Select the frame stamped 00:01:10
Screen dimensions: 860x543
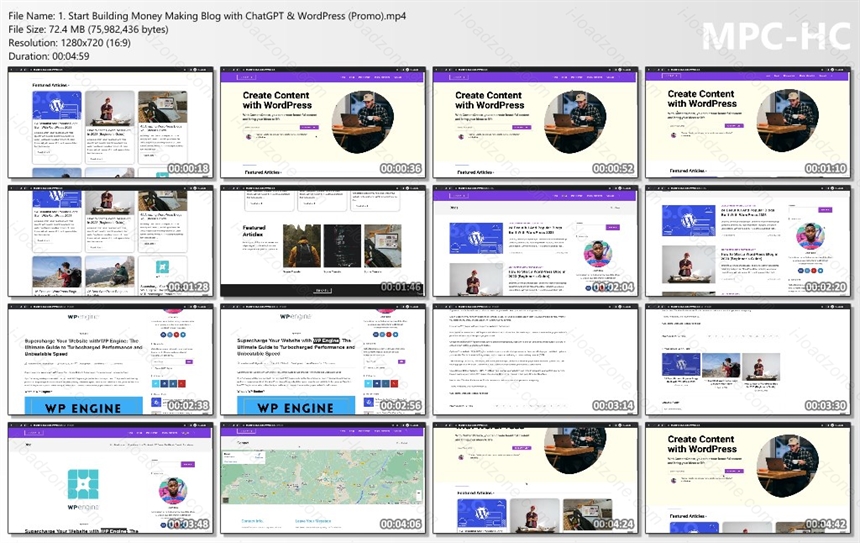tap(748, 123)
